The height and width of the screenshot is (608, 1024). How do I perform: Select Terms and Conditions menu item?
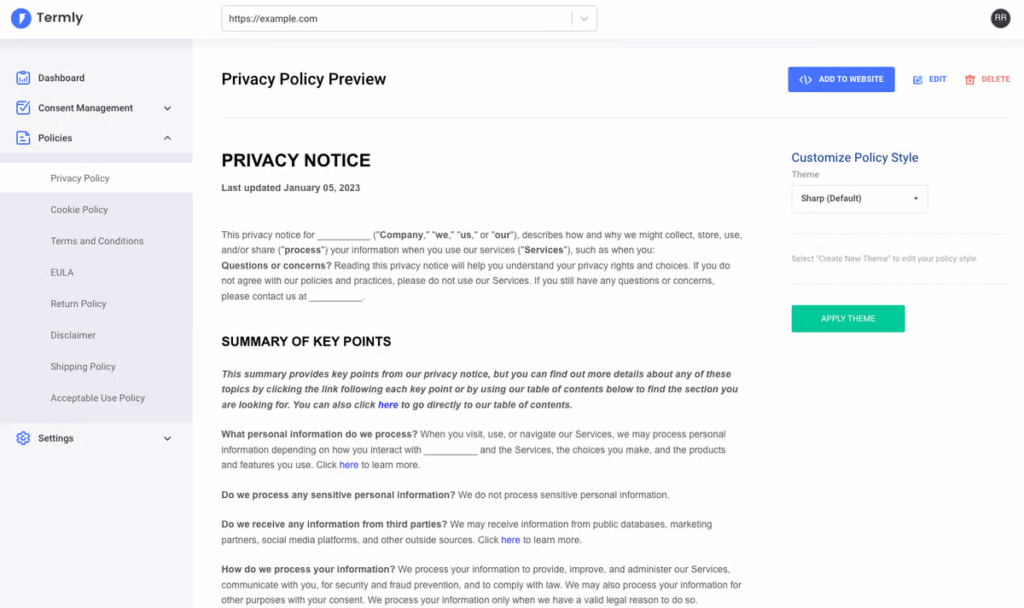(97, 241)
